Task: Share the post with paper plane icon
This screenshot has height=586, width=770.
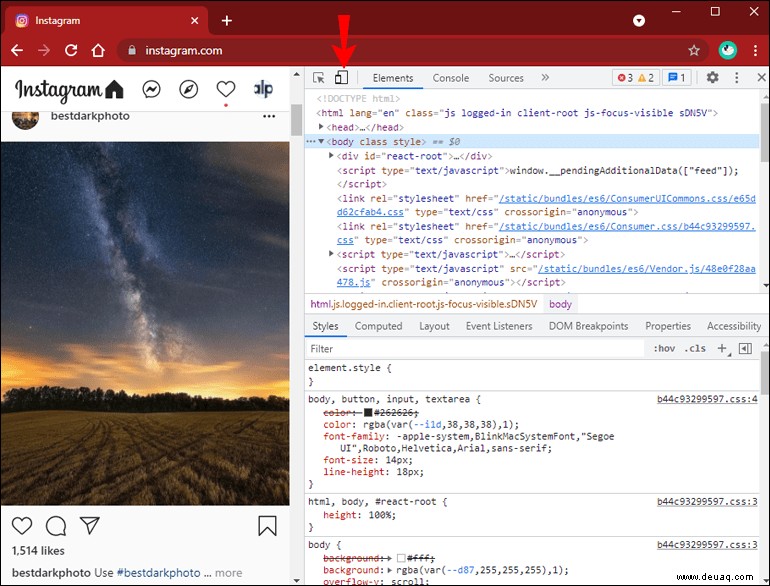Action: (x=90, y=525)
